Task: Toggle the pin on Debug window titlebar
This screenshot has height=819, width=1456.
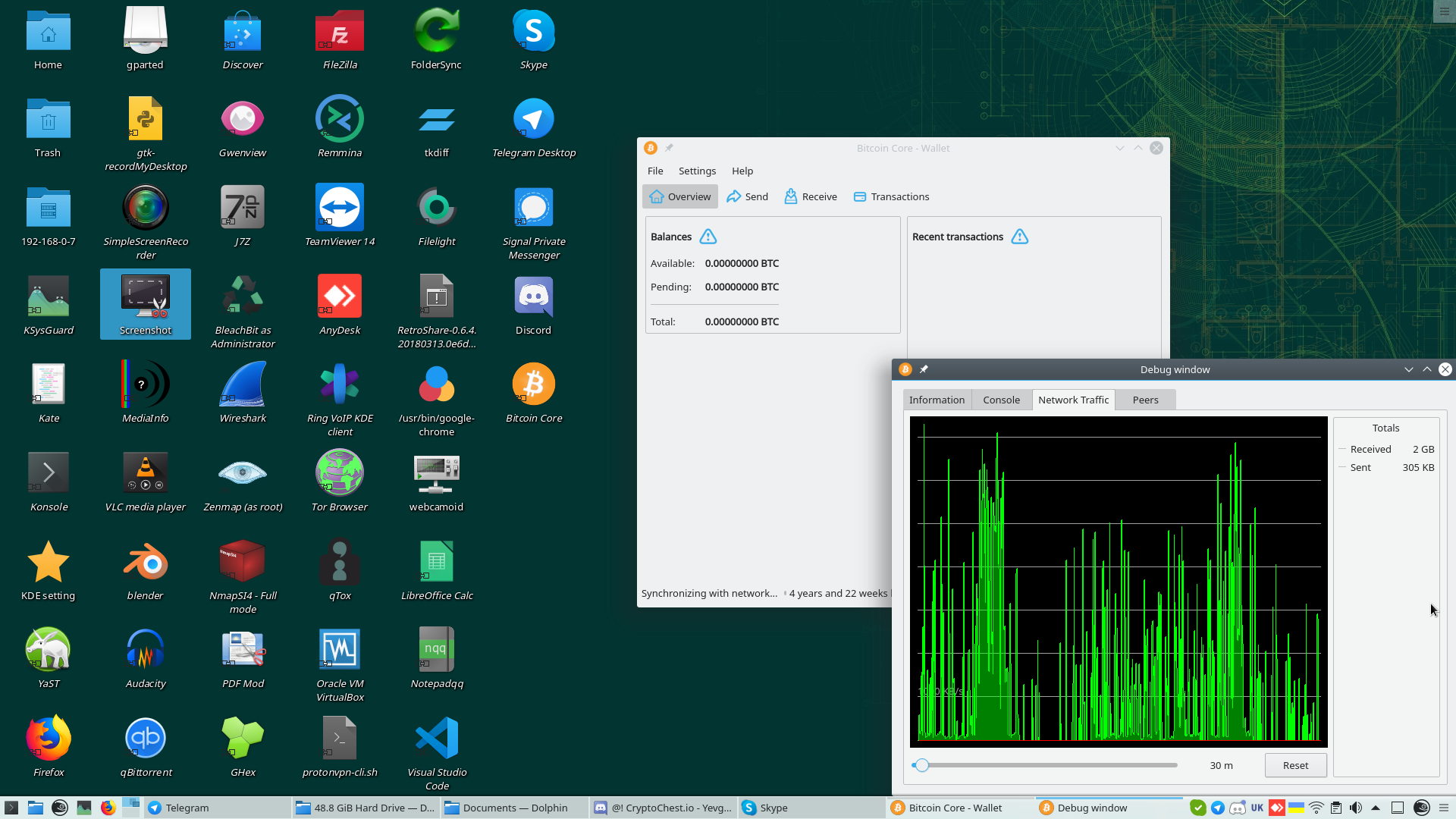Action: pos(924,369)
